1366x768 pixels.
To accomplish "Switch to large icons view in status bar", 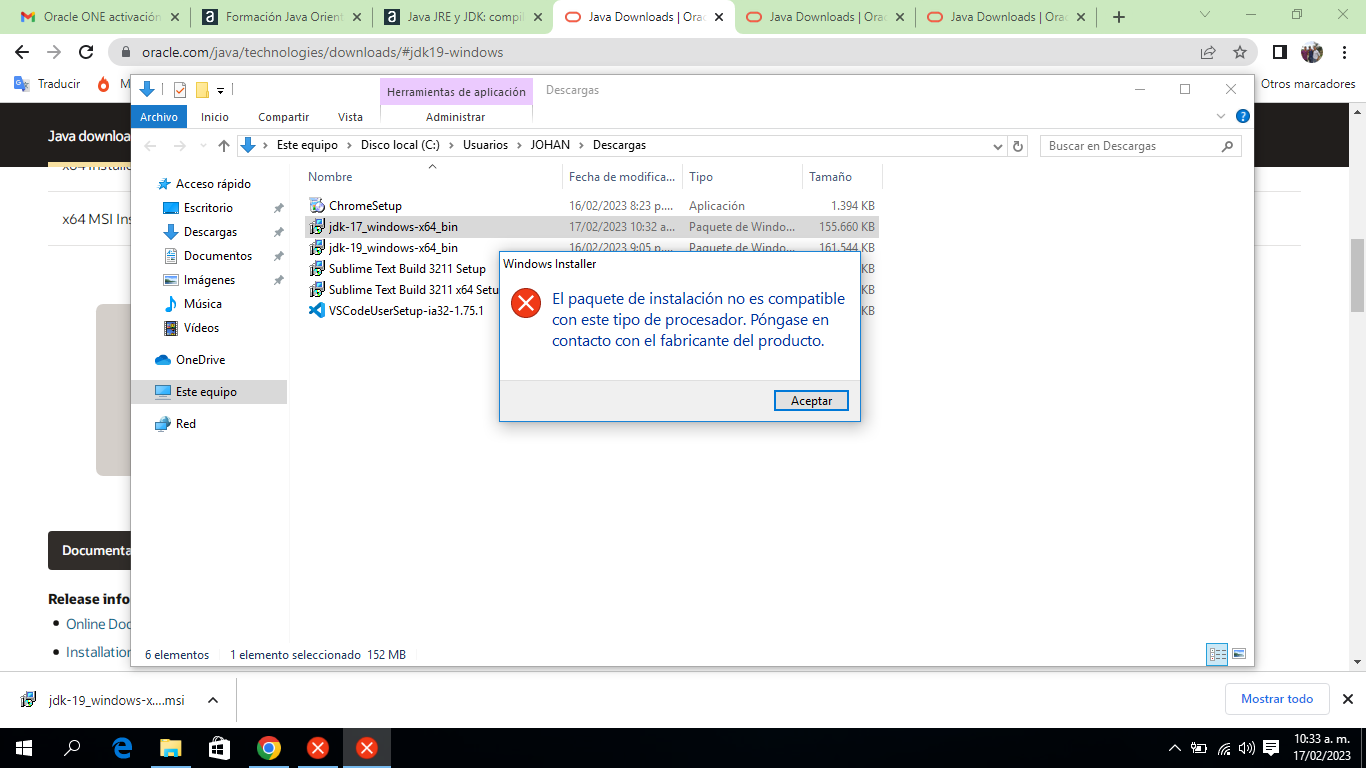I will click(x=1239, y=654).
